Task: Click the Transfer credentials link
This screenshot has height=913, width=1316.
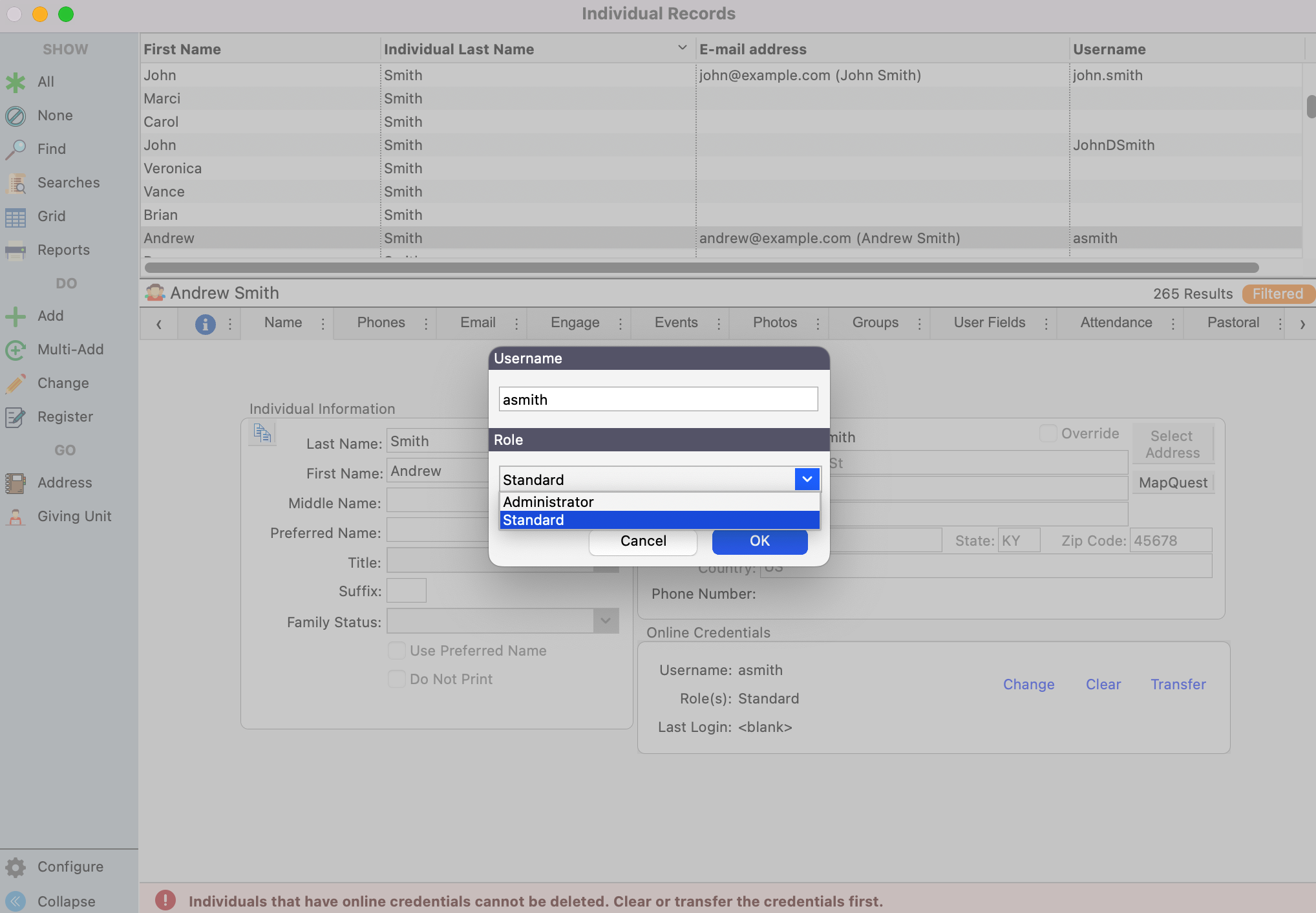Action: tap(1178, 684)
